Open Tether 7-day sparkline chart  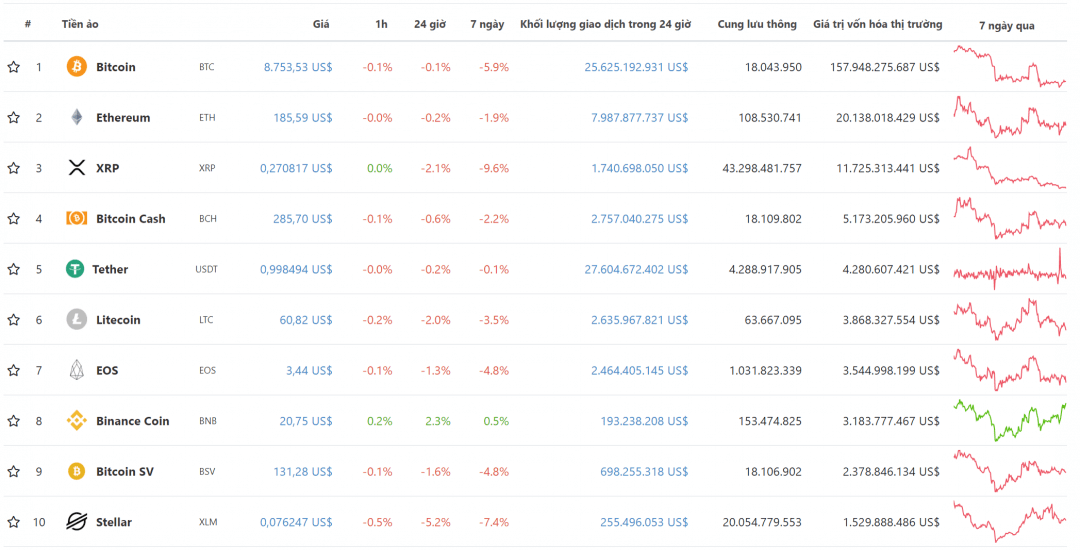point(1009,268)
